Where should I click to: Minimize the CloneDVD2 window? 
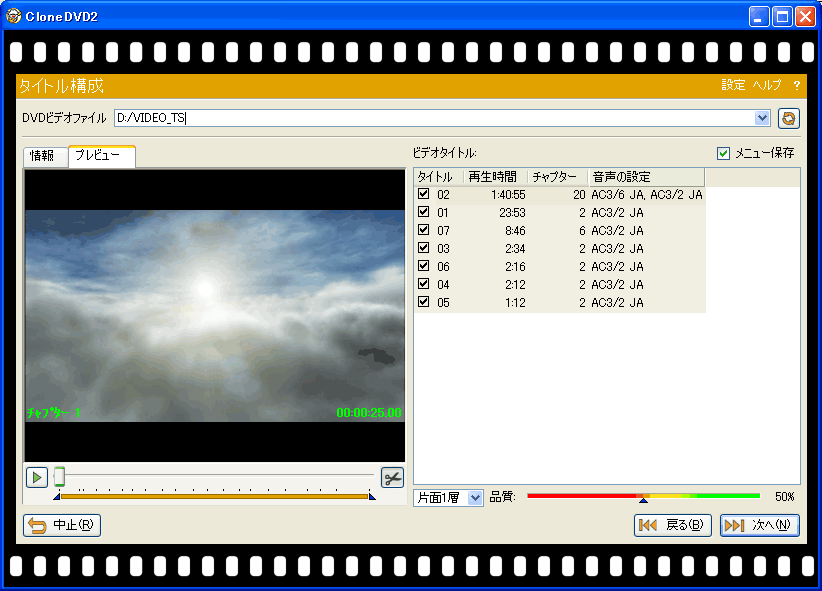(759, 17)
